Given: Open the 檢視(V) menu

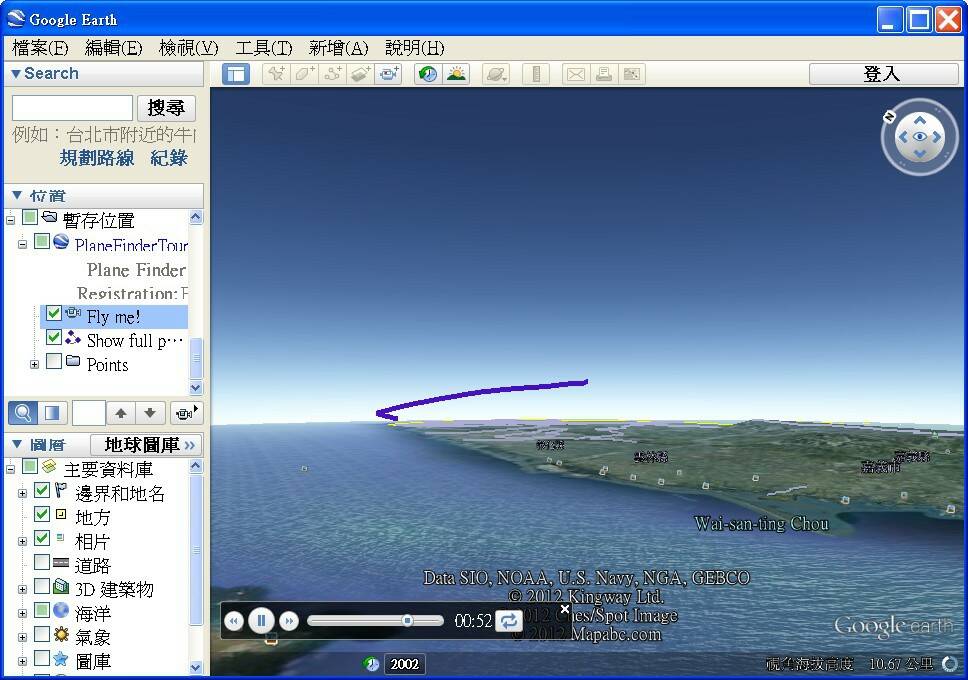Looking at the screenshot, I should pos(188,48).
